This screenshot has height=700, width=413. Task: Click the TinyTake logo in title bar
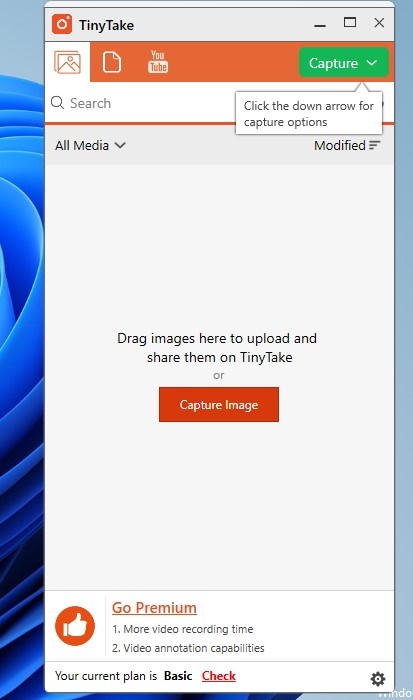click(62, 24)
